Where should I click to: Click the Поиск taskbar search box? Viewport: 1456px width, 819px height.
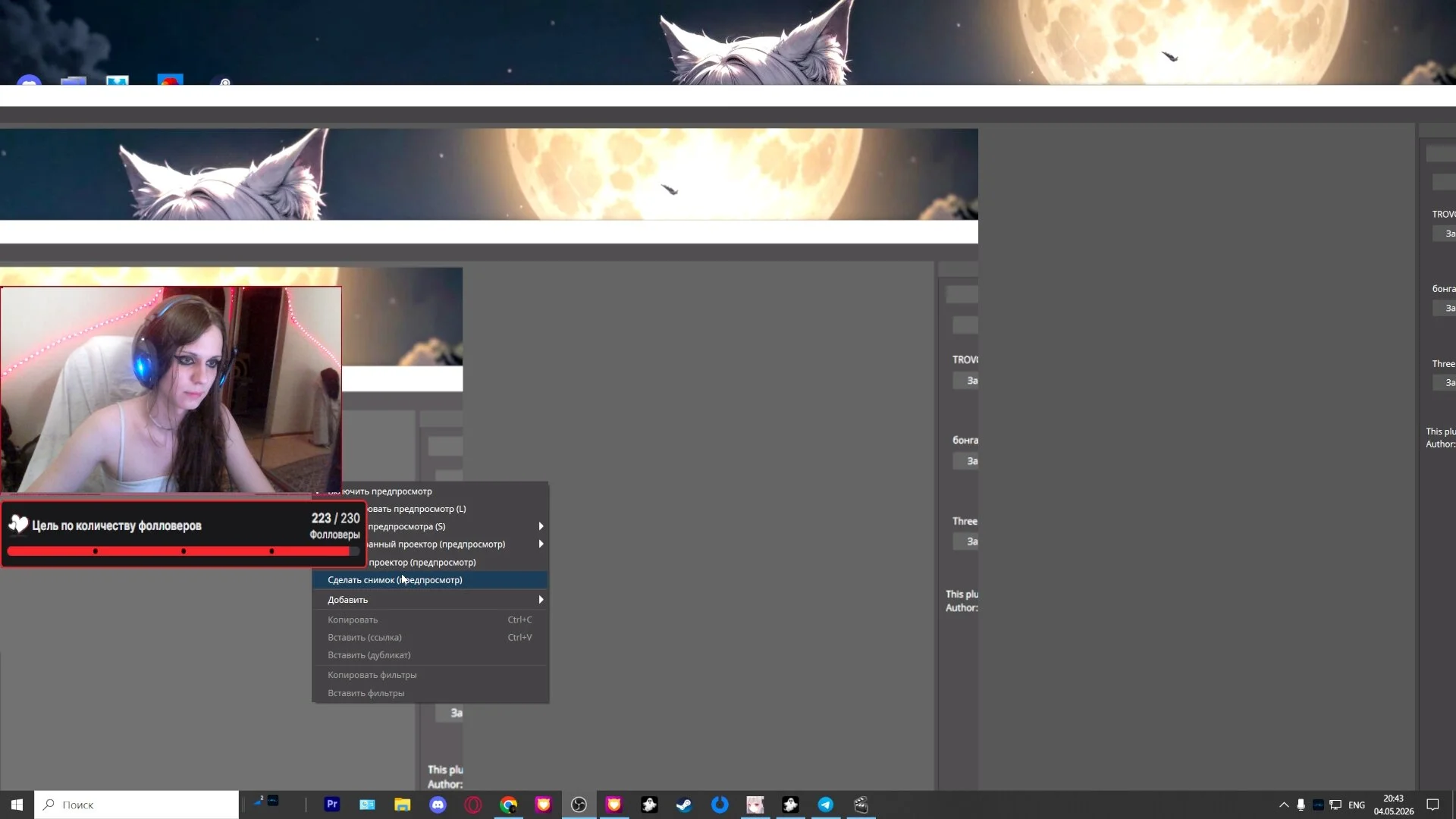tap(136, 805)
